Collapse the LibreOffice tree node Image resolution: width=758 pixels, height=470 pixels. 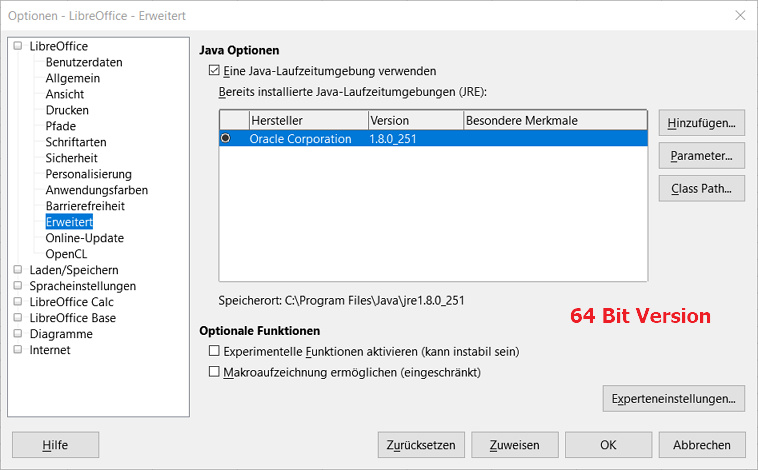18,46
